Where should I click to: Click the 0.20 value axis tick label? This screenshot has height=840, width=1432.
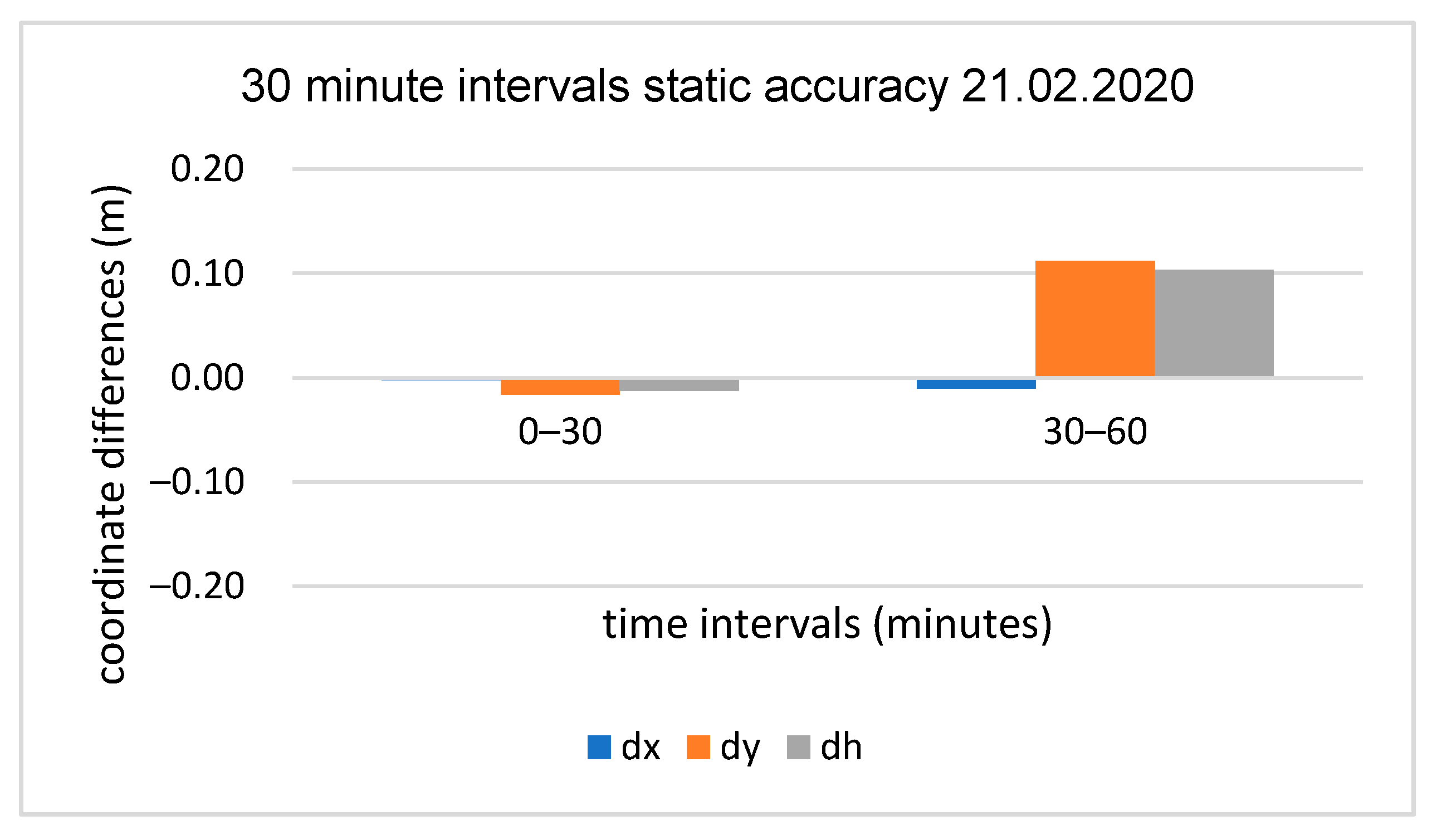[x=207, y=169]
